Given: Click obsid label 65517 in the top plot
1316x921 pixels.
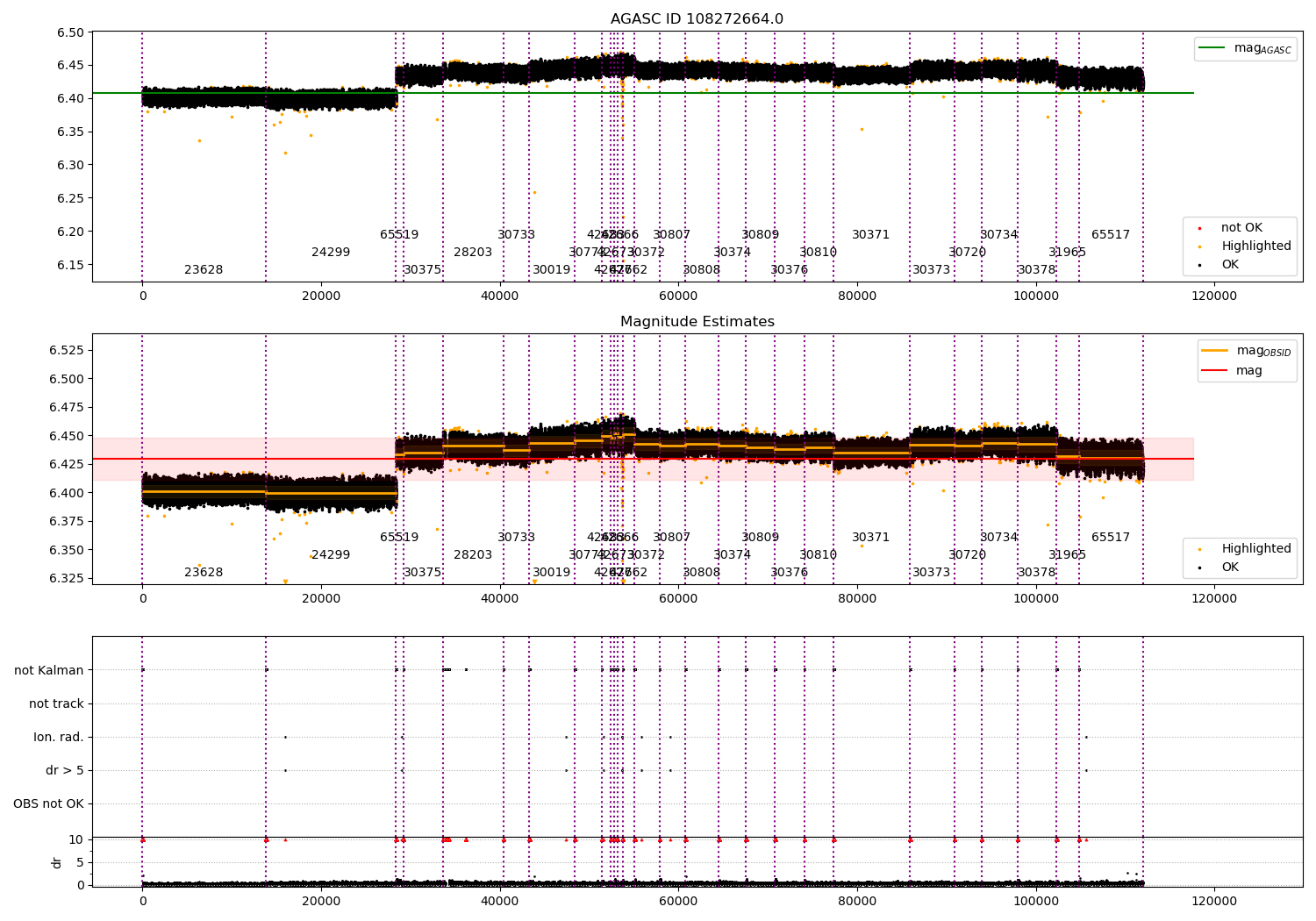Looking at the screenshot, I should tap(1111, 235).
